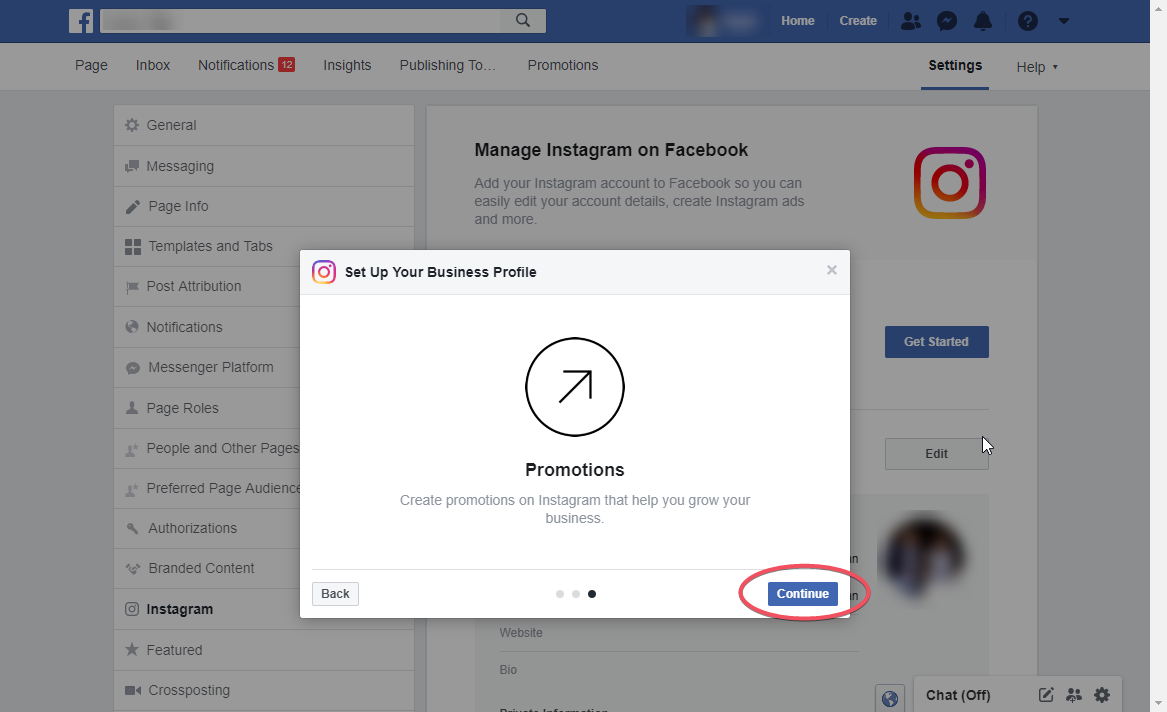This screenshot has height=712, width=1167.
Task: Click the Page Info pencil icon
Action: pyautogui.click(x=132, y=207)
